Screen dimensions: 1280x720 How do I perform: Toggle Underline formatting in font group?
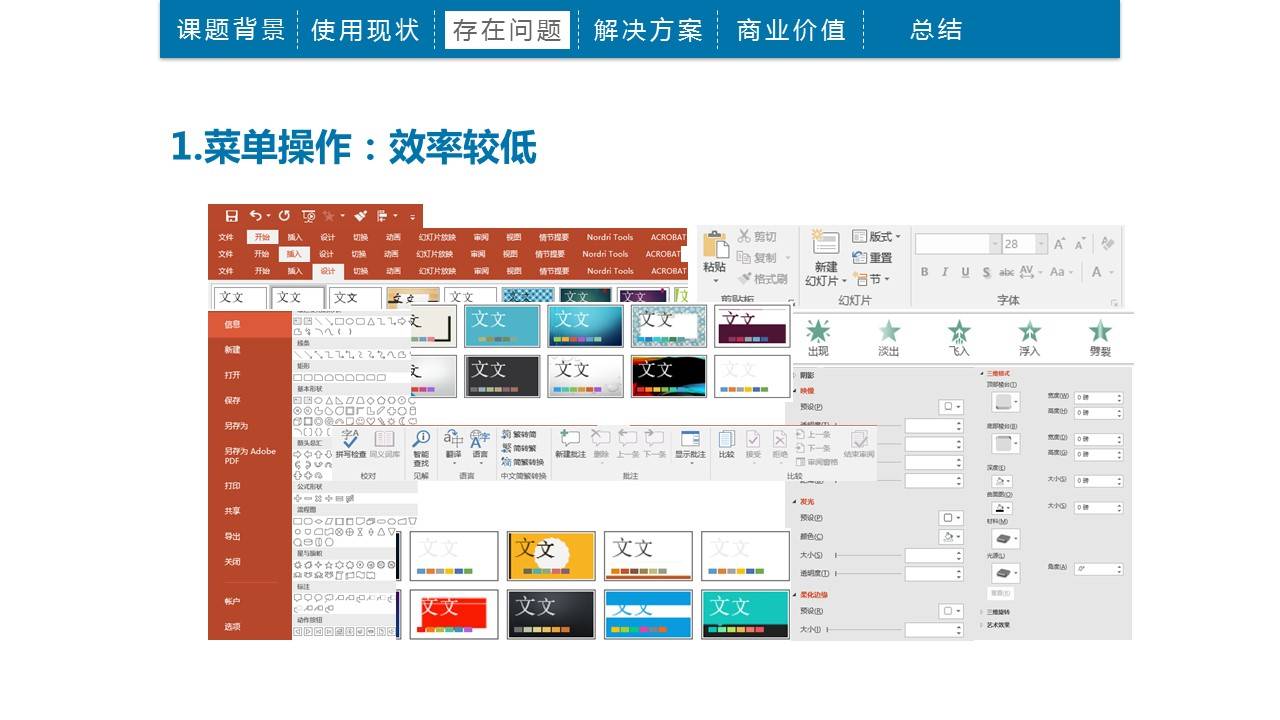pos(965,272)
